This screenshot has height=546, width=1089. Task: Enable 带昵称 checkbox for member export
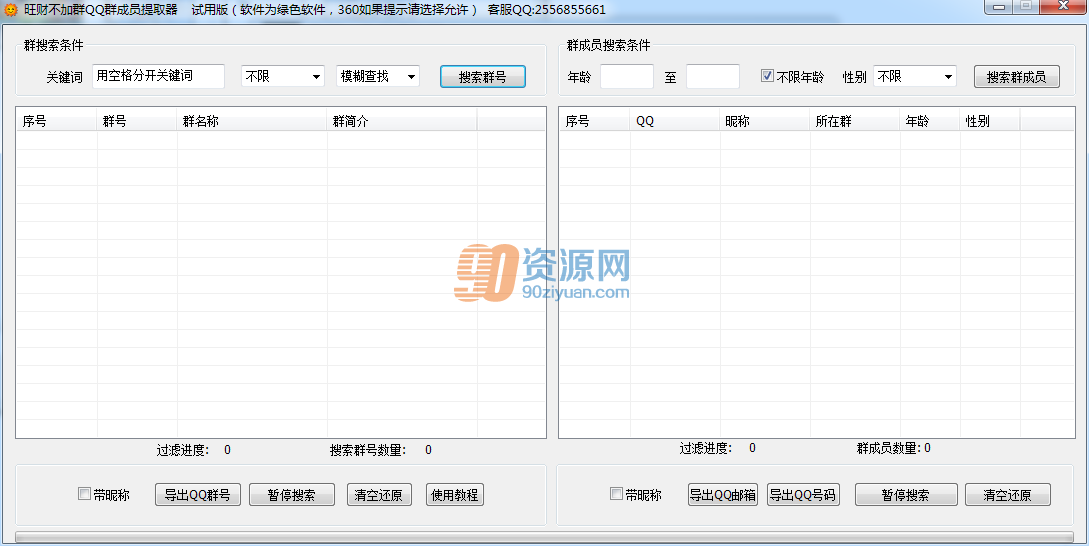[616, 494]
